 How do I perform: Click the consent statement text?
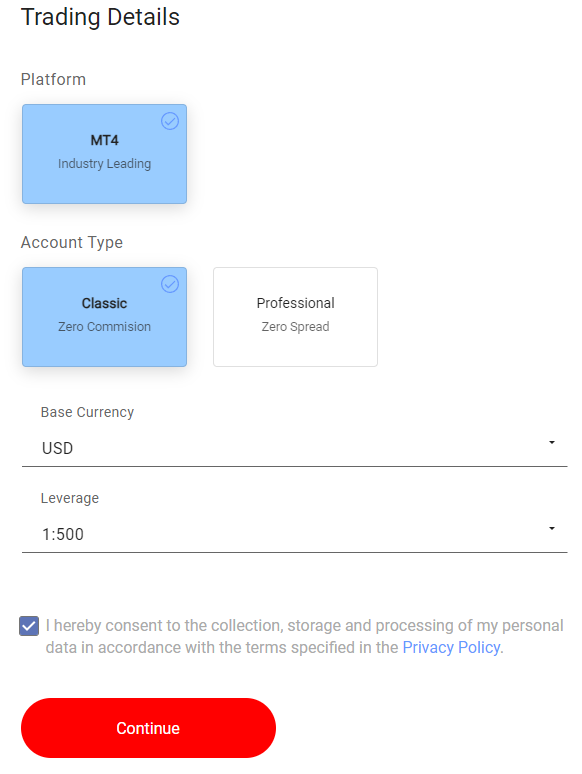click(304, 636)
